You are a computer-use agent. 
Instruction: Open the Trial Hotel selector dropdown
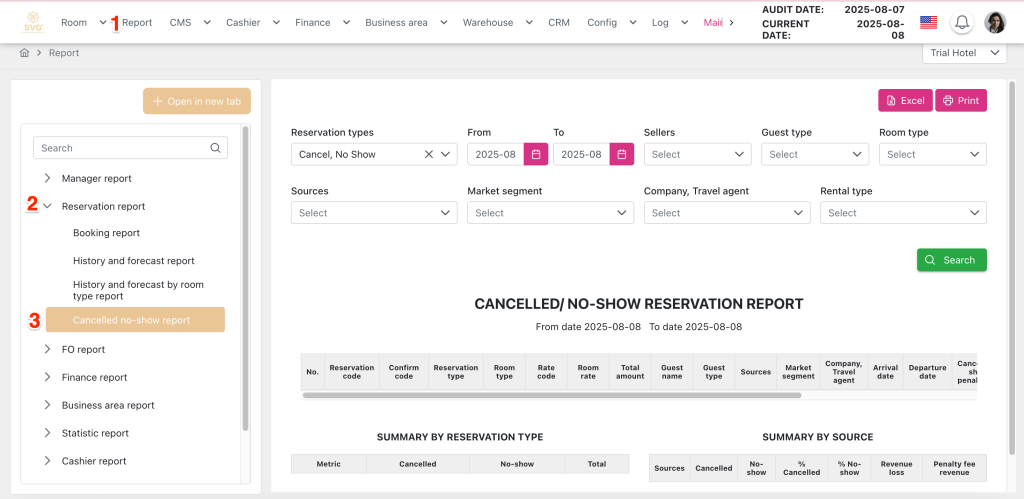click(964, 53)
